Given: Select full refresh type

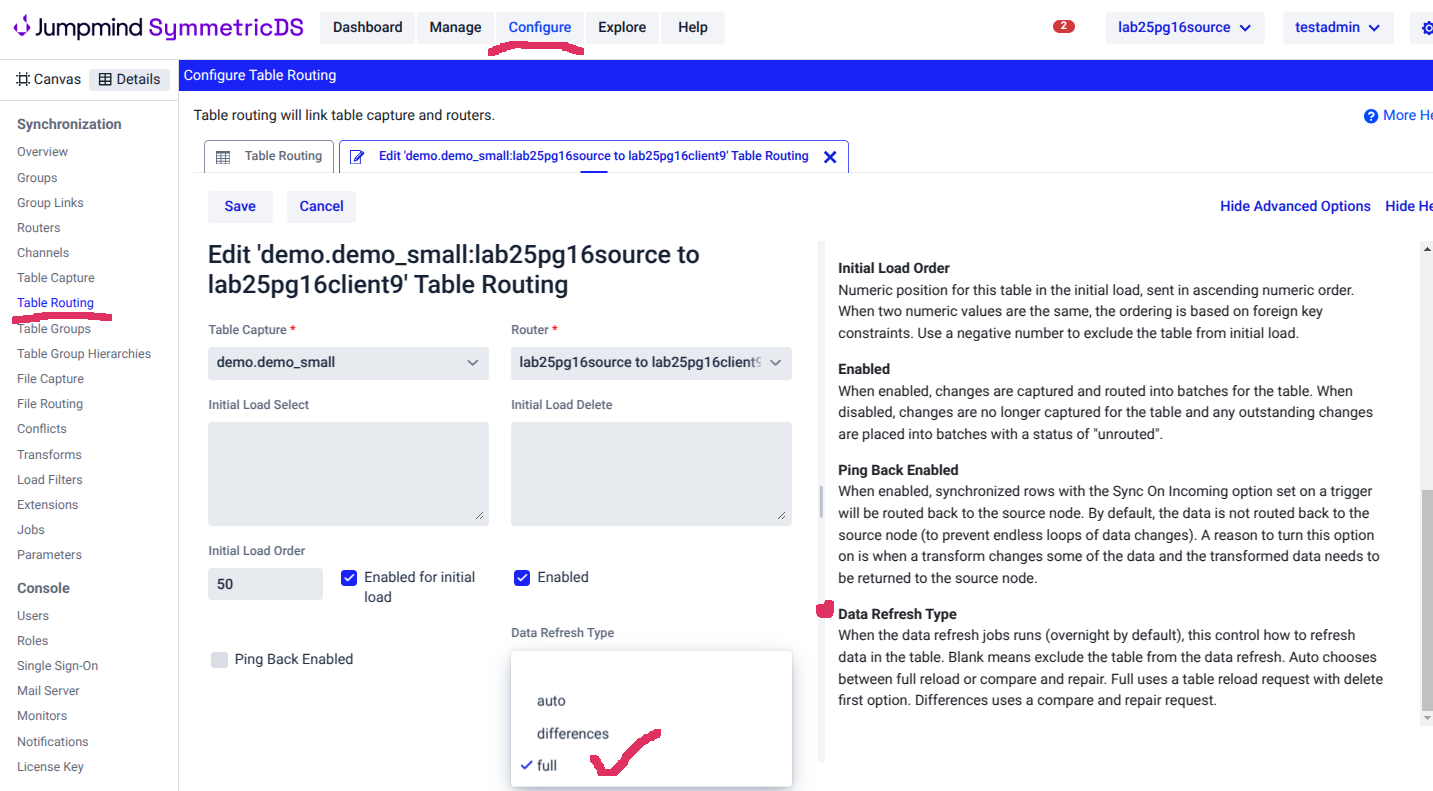Looking at the screenshot, I should (x=651, y=766).
